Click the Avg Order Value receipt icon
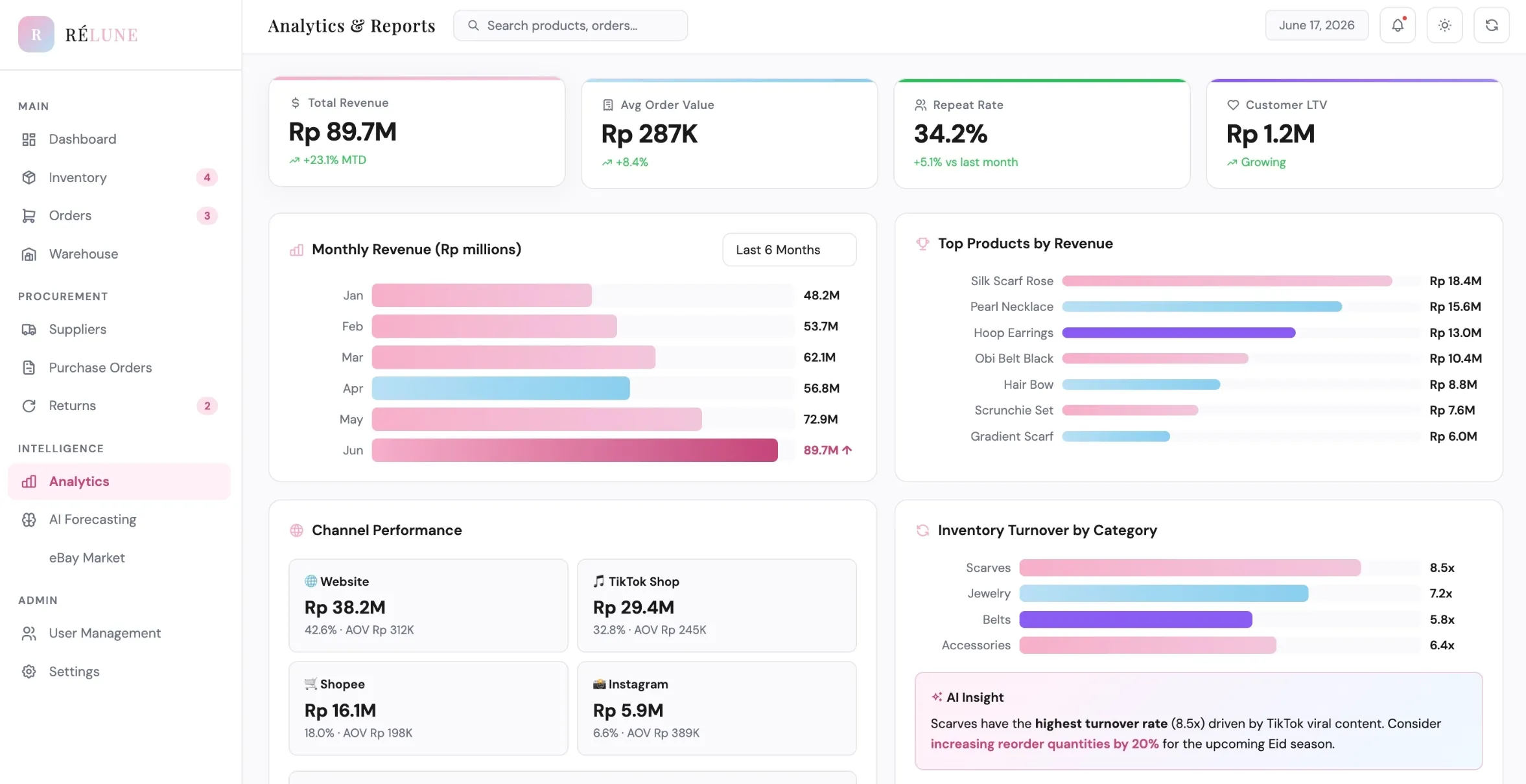The image size is (1526, 784). 608,105
